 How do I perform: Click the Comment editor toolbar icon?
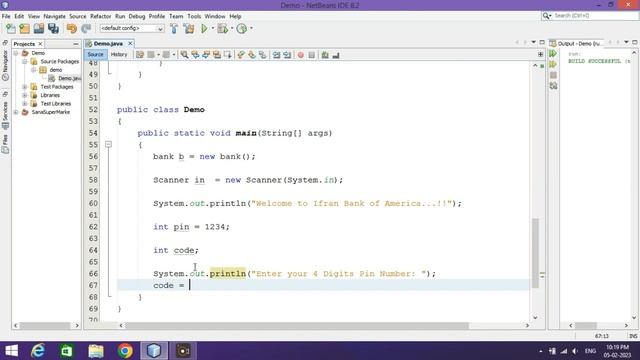(325, 55)
